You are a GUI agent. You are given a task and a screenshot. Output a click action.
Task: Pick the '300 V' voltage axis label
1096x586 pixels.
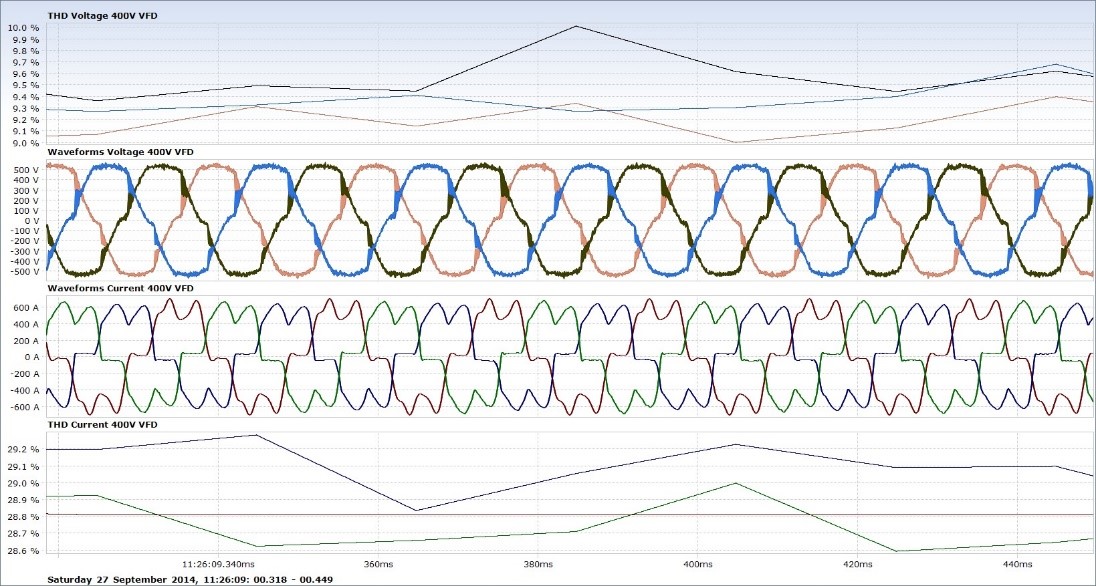point(27,190)
